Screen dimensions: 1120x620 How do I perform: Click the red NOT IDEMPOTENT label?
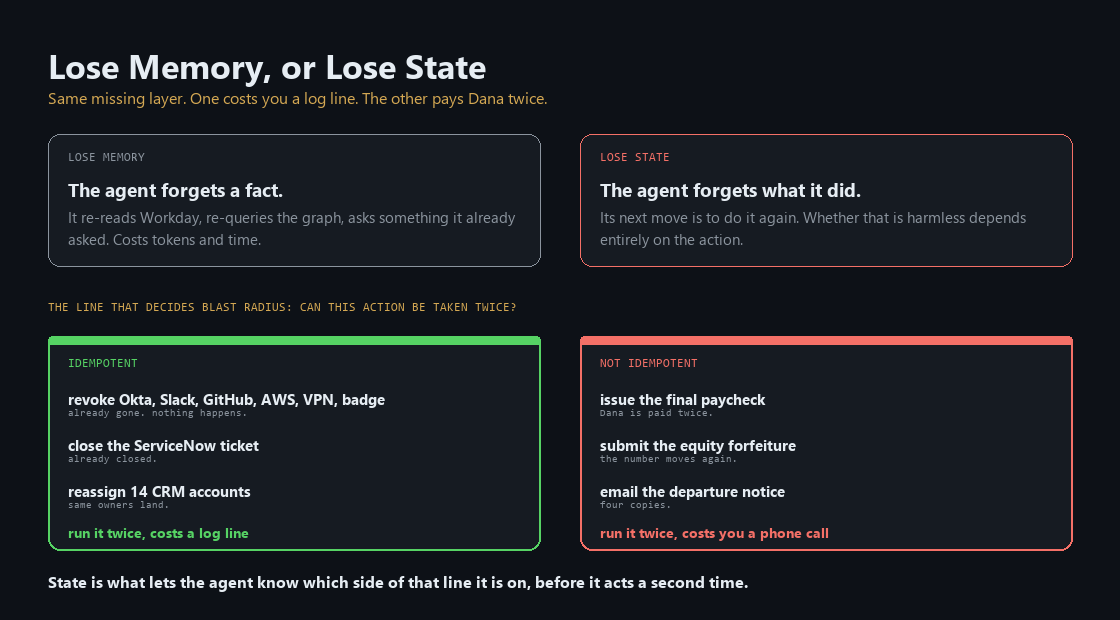pos(649,363)
